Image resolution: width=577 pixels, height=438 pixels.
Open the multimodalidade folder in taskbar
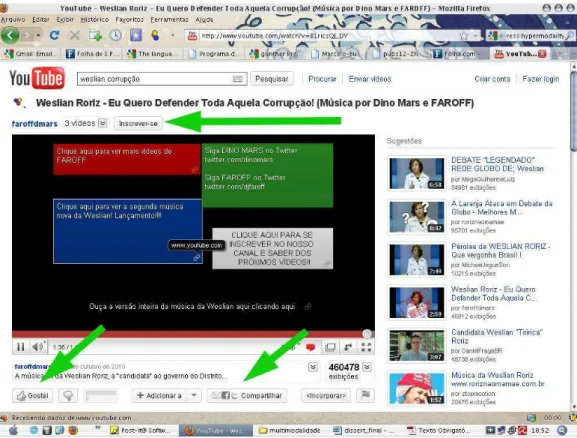click(x=290, y=430)
